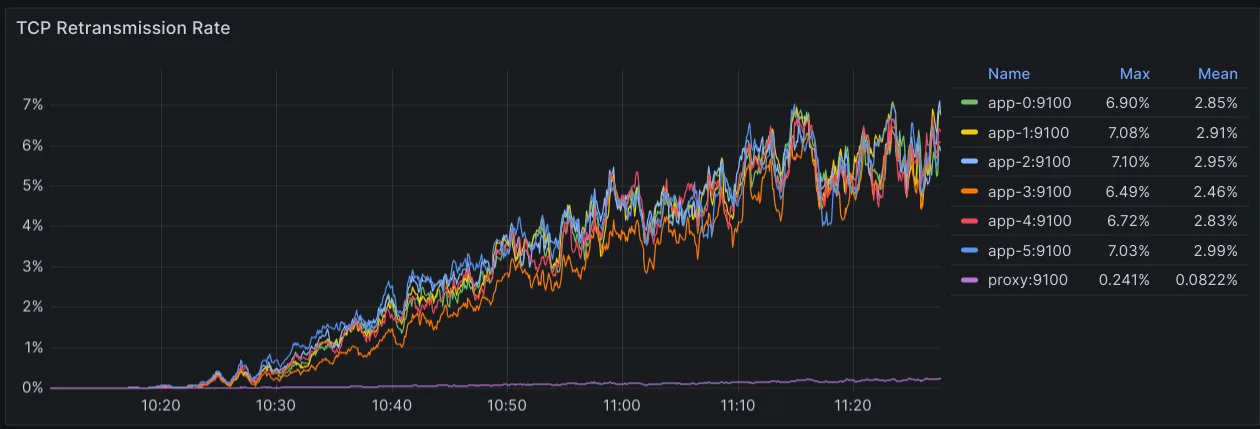Click the 0% y-axis label
This screenshot has width=1260, height=429.
(33, 388)
